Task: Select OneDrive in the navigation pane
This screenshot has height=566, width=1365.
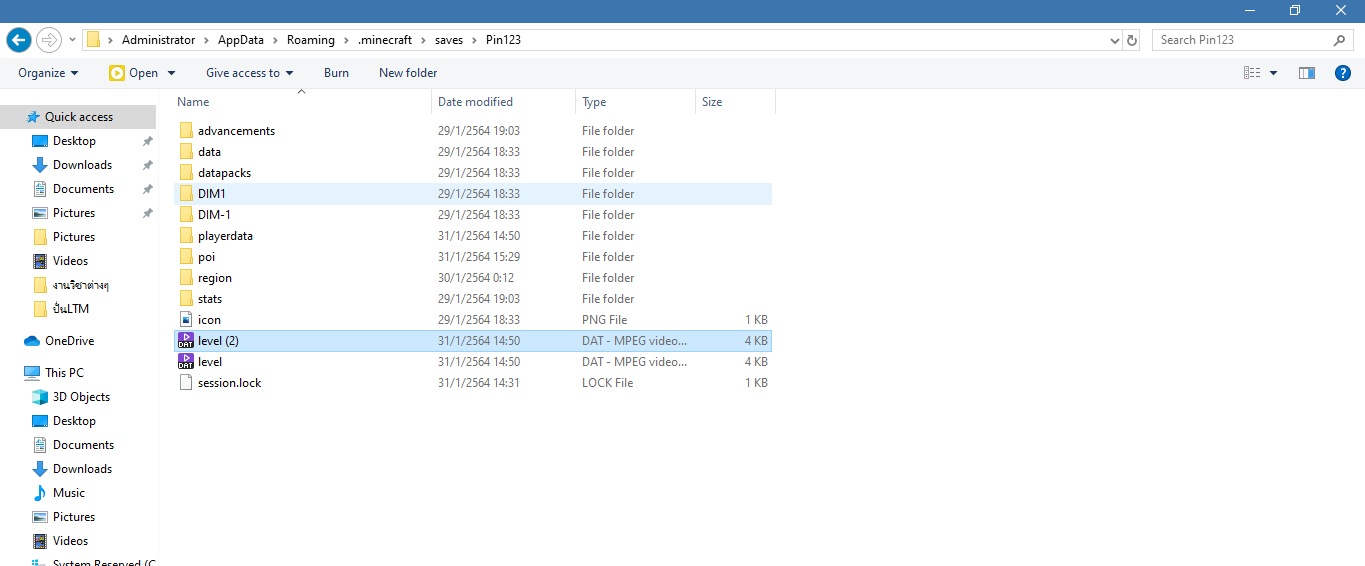Action: (69, 341)
